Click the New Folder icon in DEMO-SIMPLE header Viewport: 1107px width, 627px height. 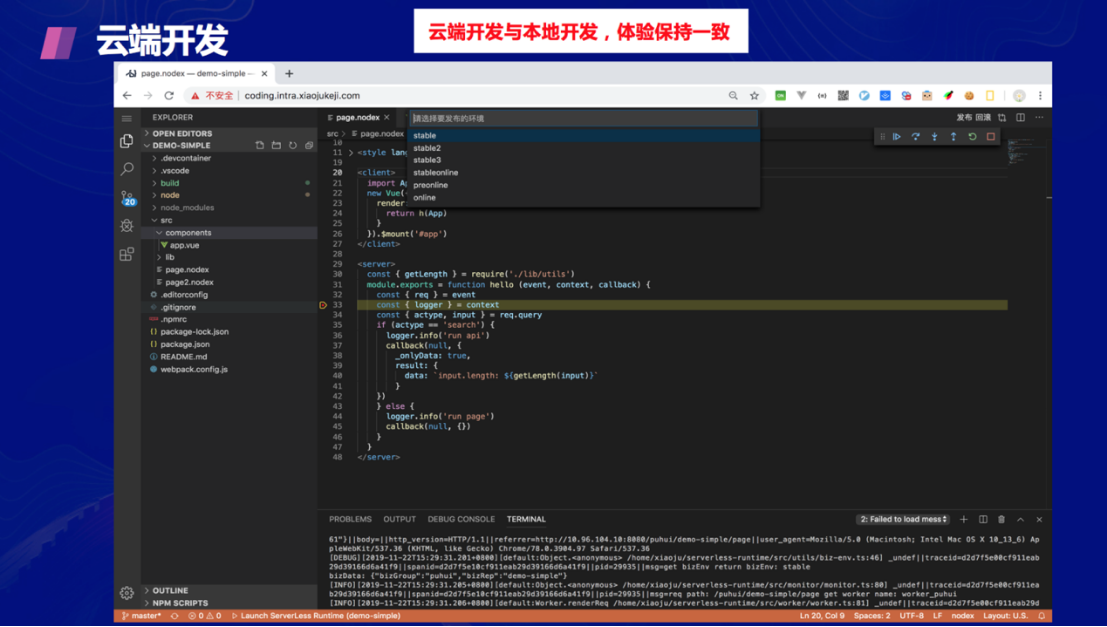(276, 145)
